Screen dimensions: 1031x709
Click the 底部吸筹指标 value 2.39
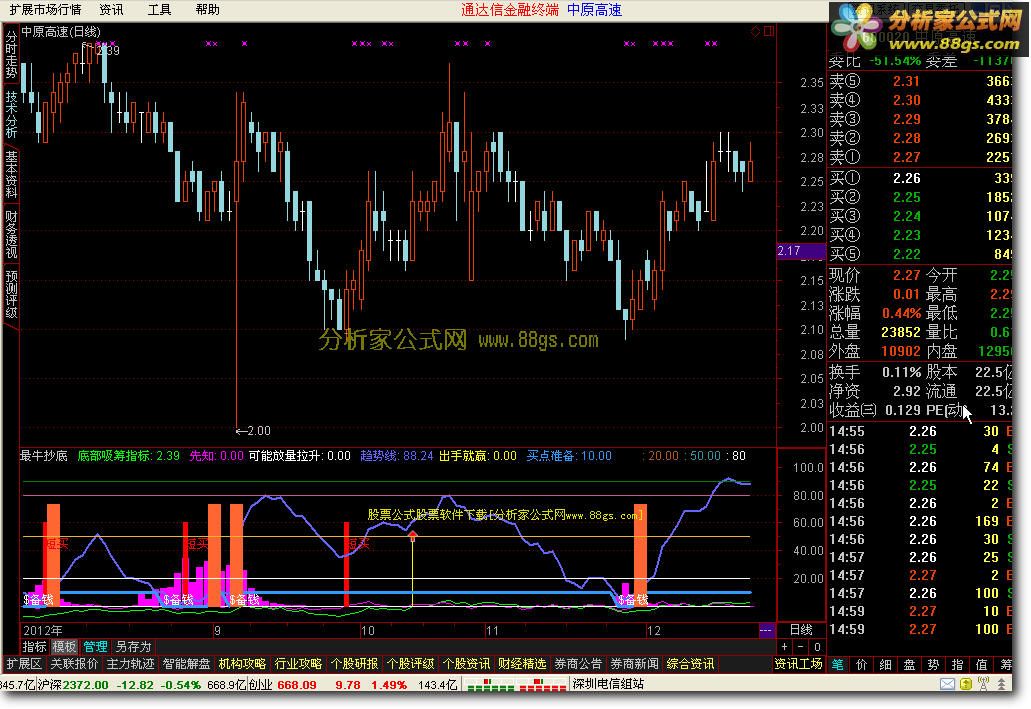(x=168, y=456)
